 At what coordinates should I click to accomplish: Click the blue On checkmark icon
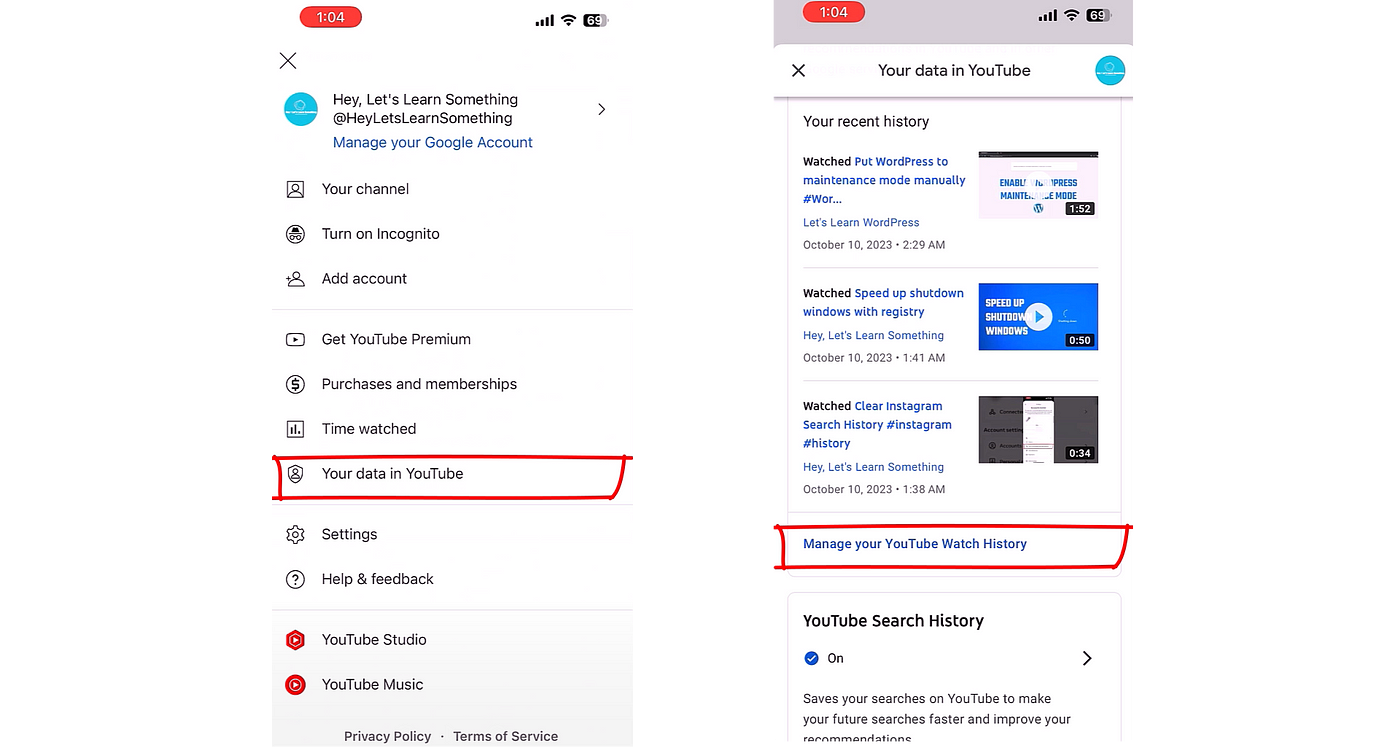coord(812,658)
